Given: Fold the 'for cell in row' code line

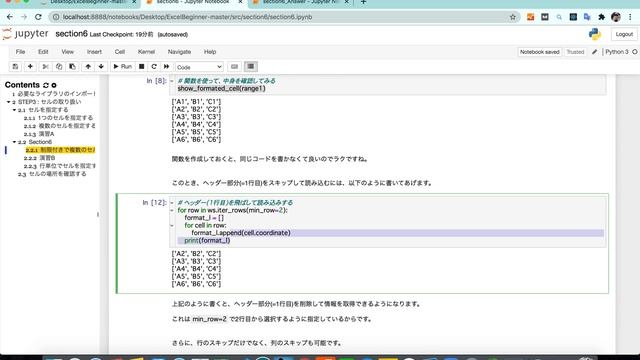Looking at the screenshot, I should pyautogui.click(x=172, y=225).
